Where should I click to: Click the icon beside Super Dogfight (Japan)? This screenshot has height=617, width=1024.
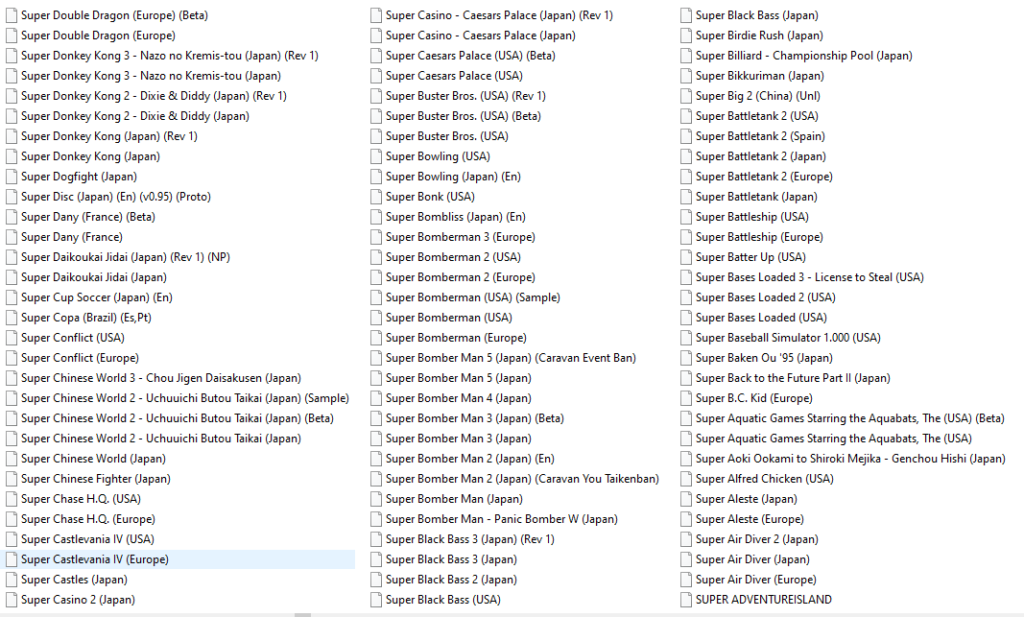tap(11, 177)
